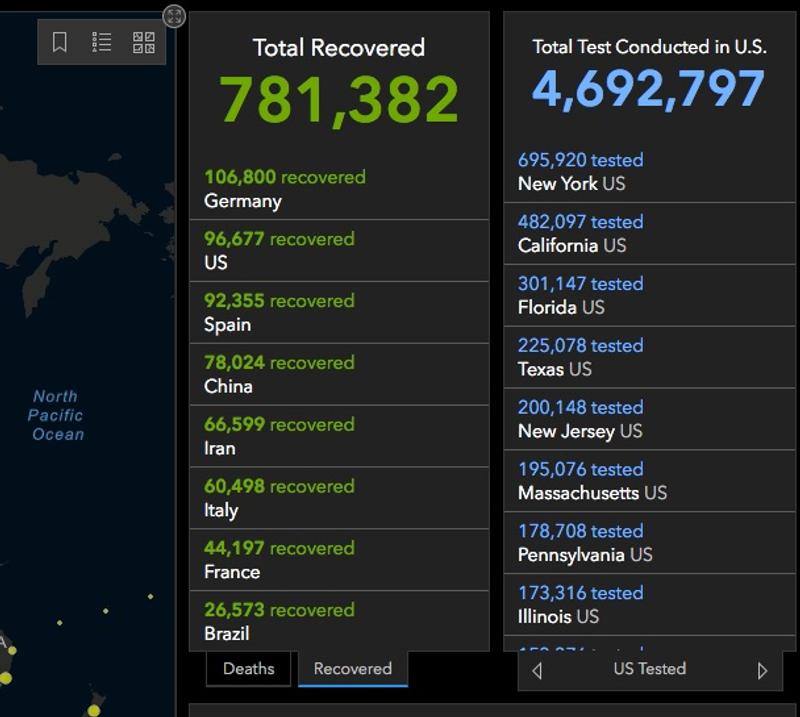The width and height of the screenshot is (800, 717).
Task: Select Spain 92,355 recovered row
Action: click(x=339, y=312)
